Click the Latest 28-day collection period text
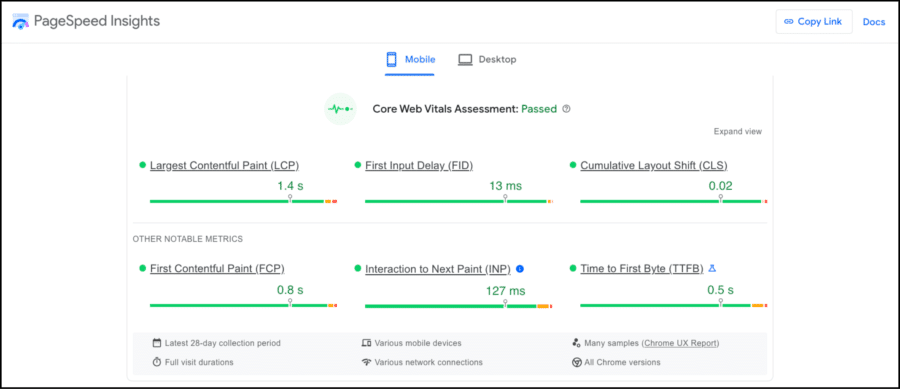Screen dimensions: 900x389 (223, 343)
